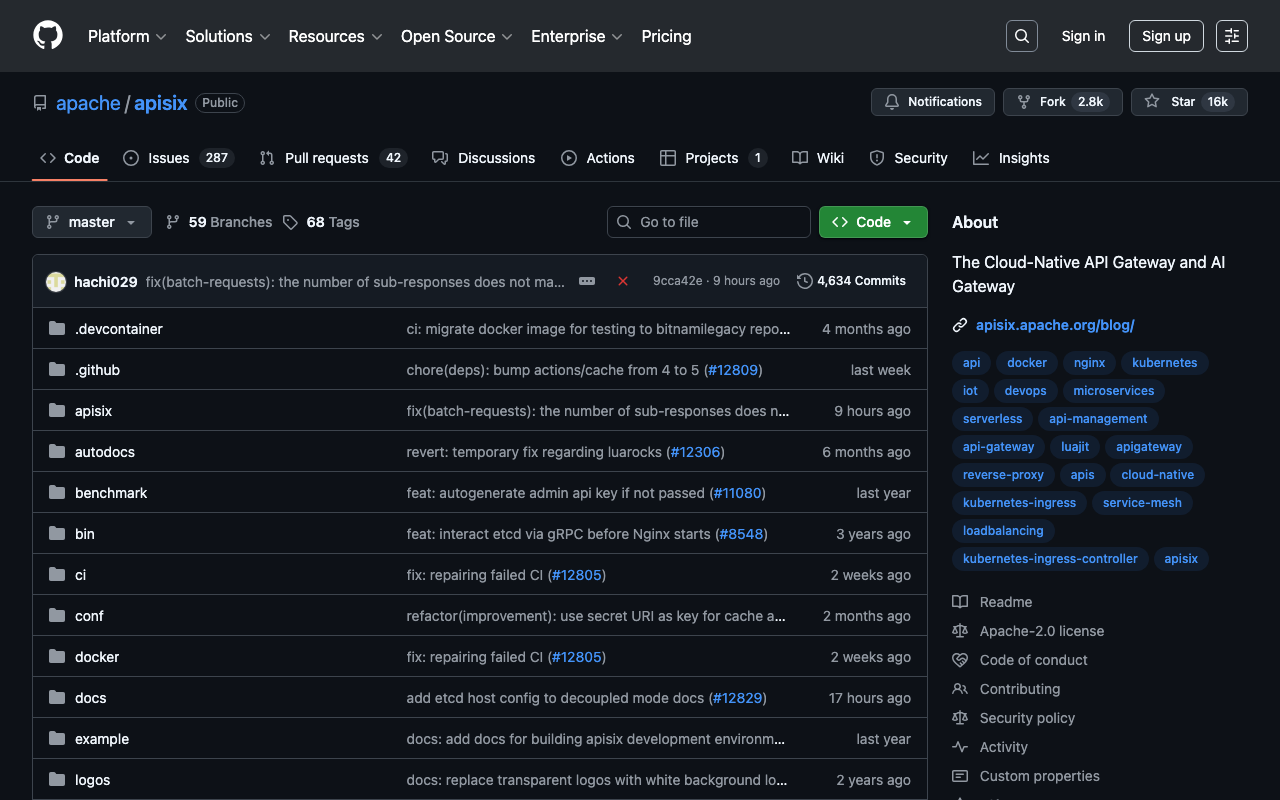Expand the green Code dropdown button
This screenshot has height=800, width=1280.
pos(873,222)
